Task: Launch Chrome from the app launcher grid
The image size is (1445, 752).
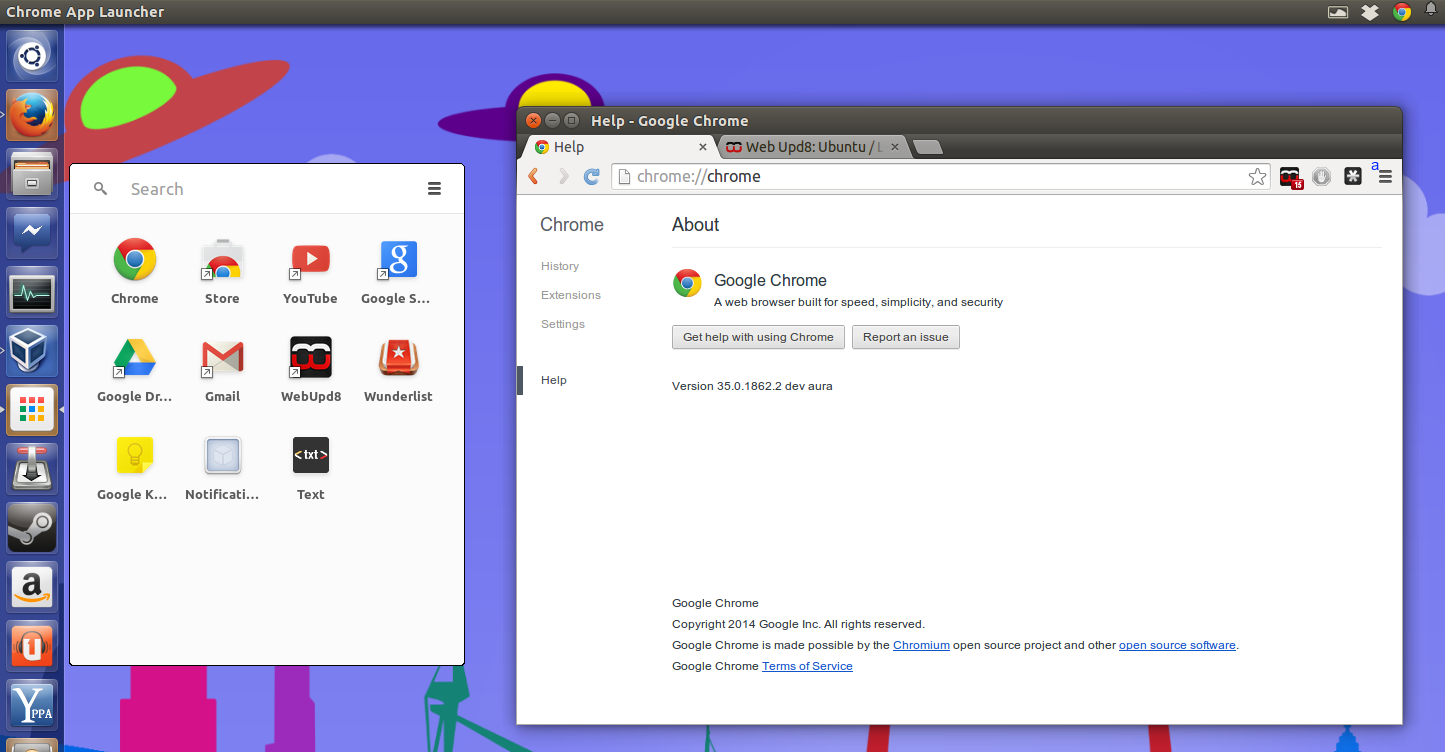Action: pos(134,270)
